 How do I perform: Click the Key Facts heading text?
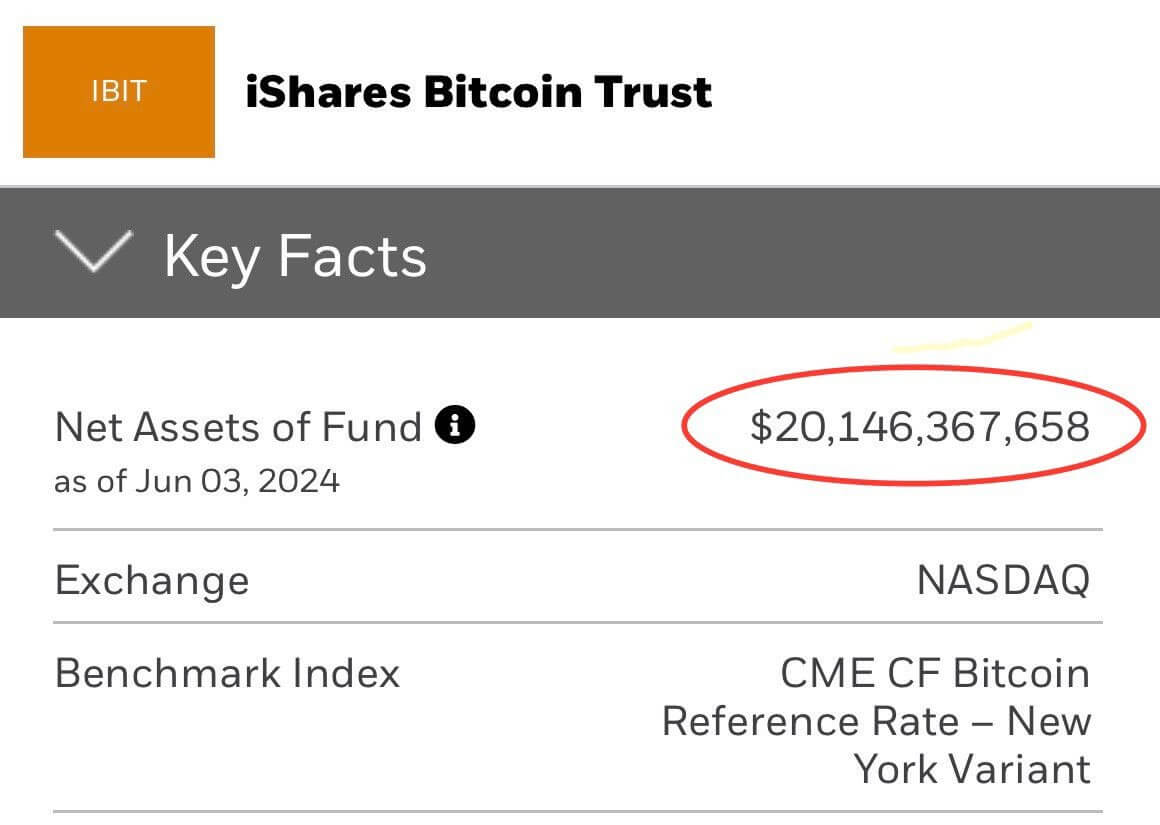point(295,256)
